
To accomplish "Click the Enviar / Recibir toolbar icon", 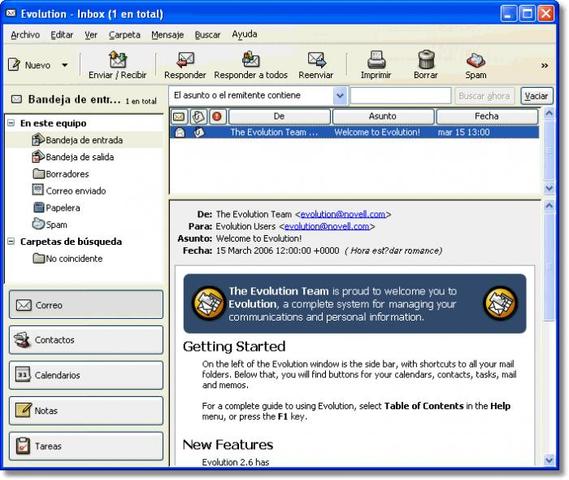I will point(118,59).
